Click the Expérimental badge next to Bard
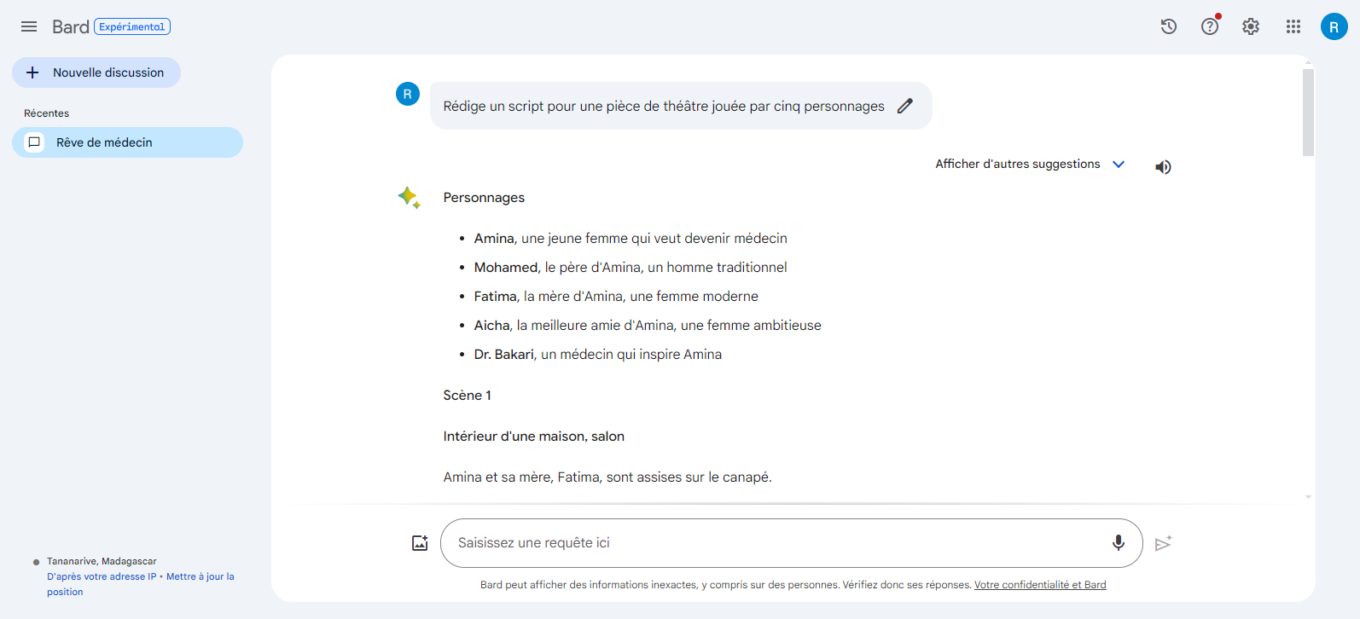This screenshot has height=619, width=1360. pyautogui.click(x=132, y=27)
